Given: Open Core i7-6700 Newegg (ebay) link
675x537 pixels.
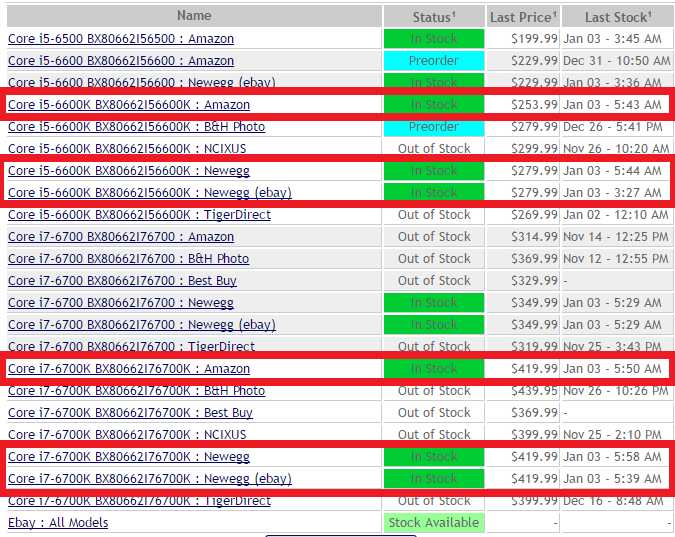Looking at the screenshot, I should (141, 325).
